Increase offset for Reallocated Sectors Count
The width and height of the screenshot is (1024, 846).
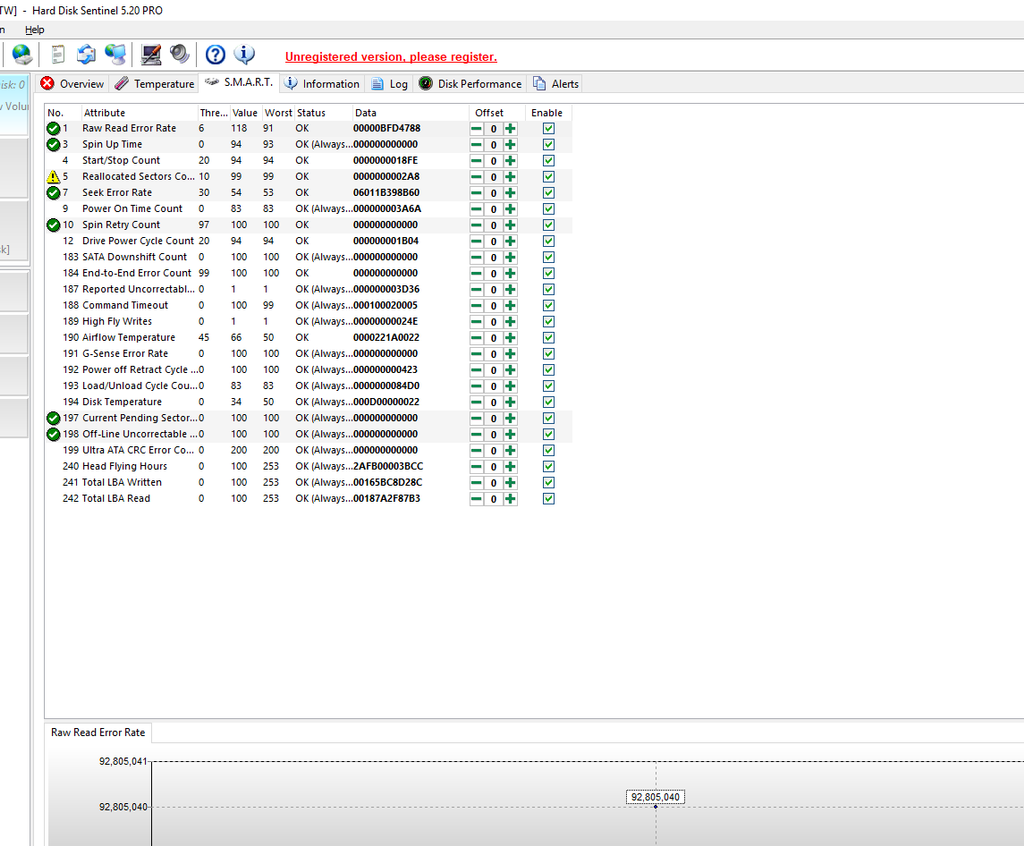510,177
